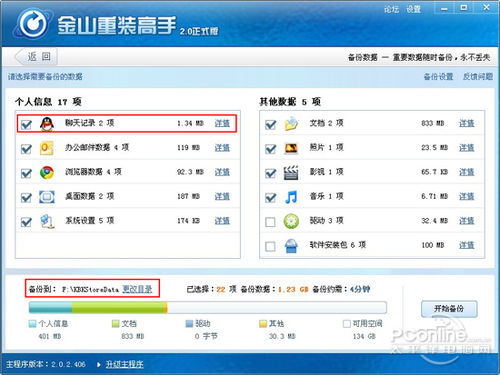
Task: Click the 升级主程序 link
Action: point(124,364)
